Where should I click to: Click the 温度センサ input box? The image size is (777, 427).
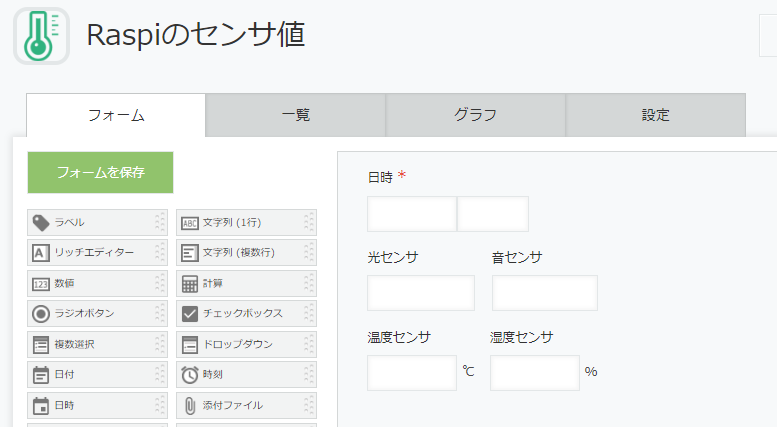coord(412,373)
